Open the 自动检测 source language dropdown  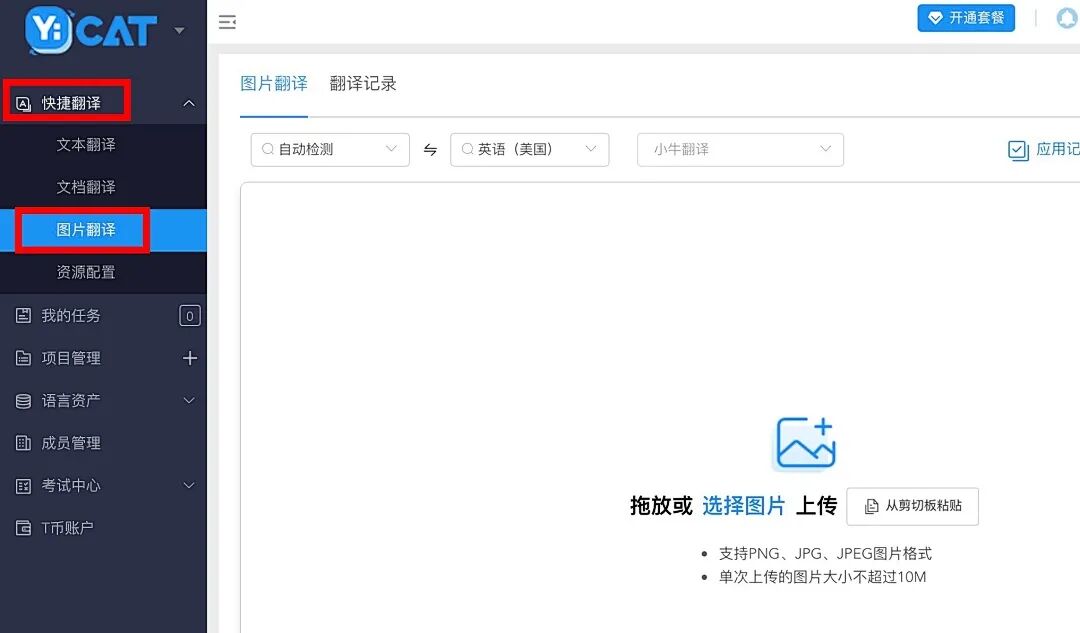click(x=329, y=149)
